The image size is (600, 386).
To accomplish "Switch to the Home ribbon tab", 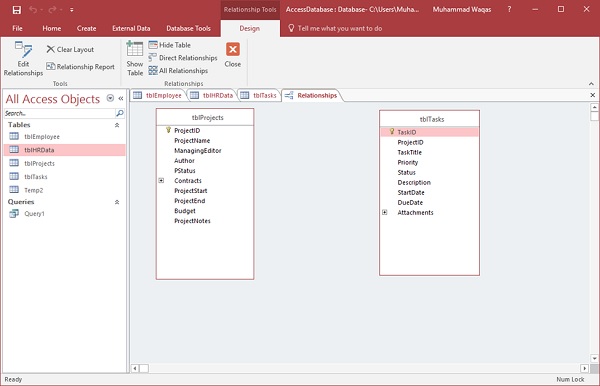I will coord(52,28).
